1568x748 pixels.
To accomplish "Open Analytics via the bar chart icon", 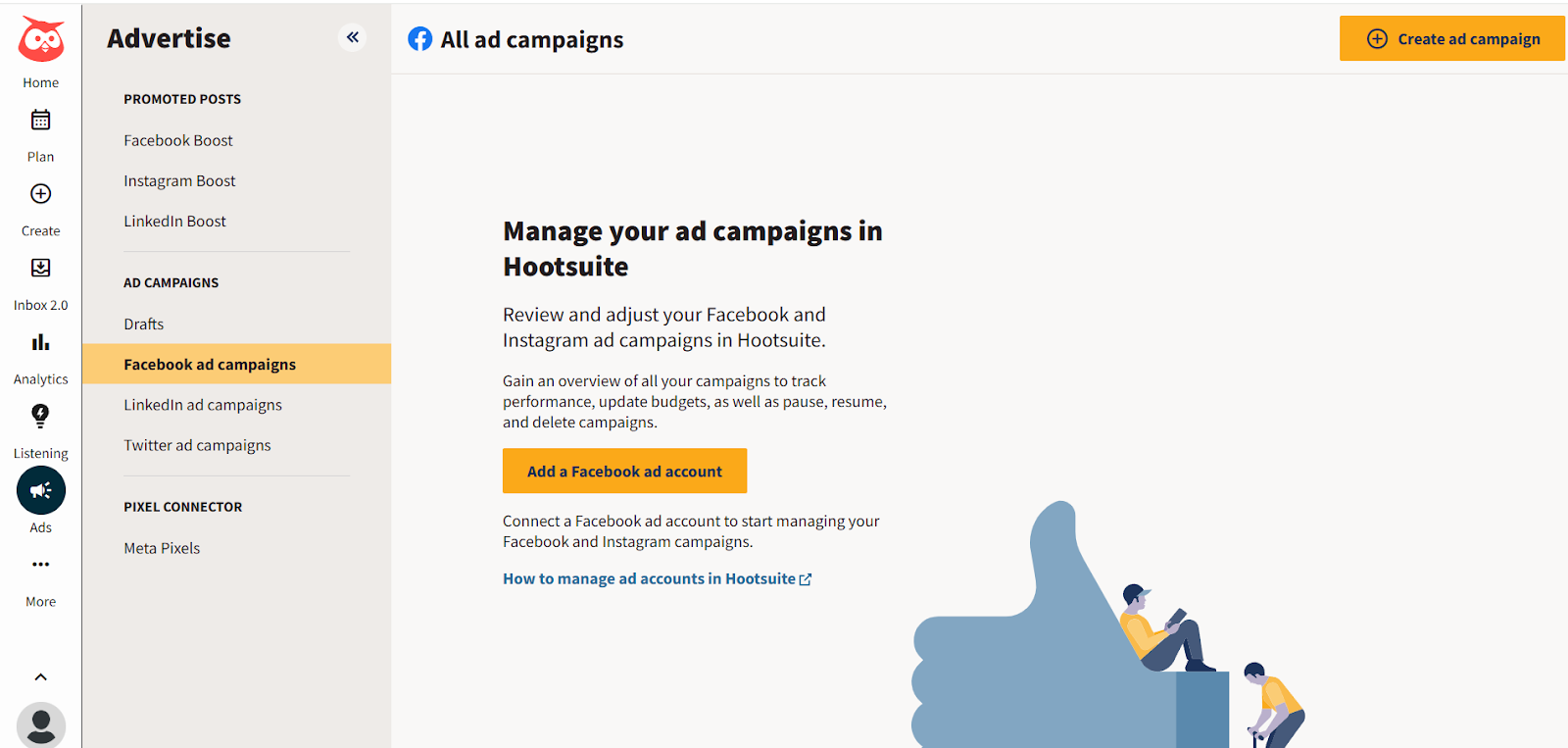I will pos(40,342).
